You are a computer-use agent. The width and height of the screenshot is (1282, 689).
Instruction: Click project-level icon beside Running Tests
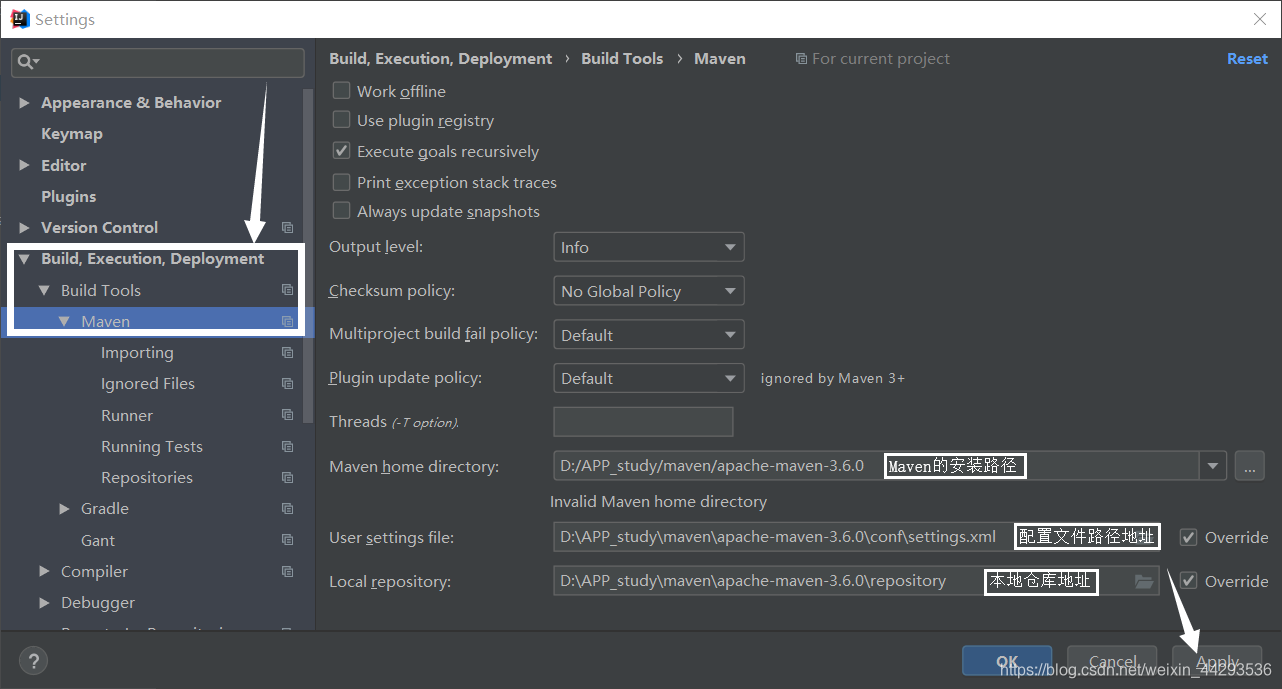tap(287, 447)
